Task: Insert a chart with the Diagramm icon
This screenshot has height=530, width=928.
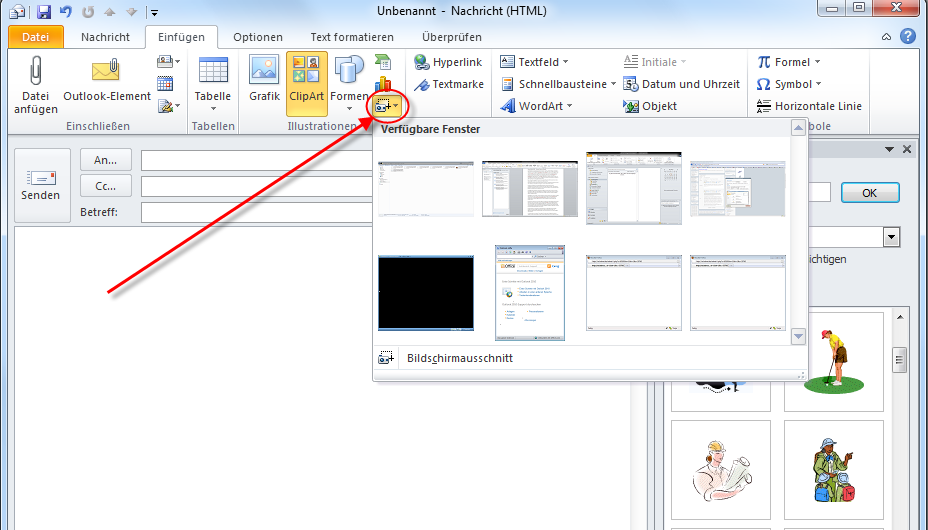Action: (383, 83)
